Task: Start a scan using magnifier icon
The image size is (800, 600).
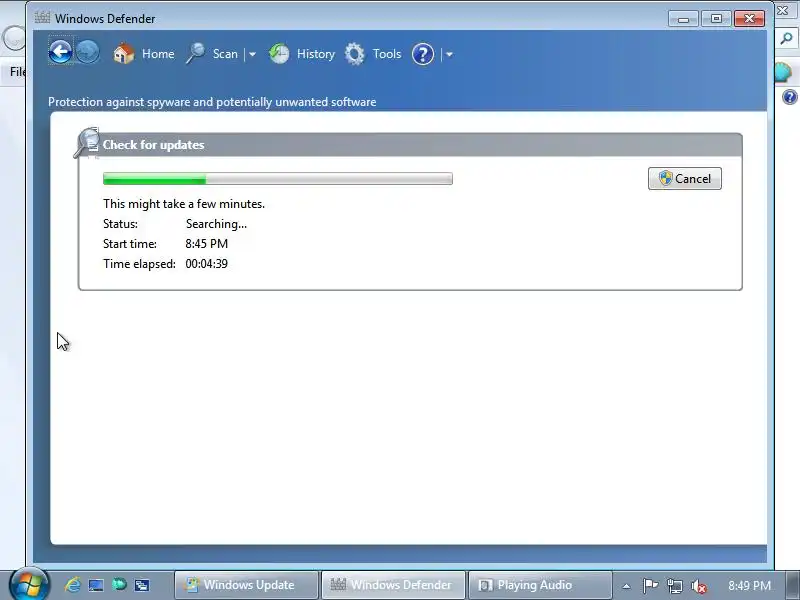Action: 195,54
